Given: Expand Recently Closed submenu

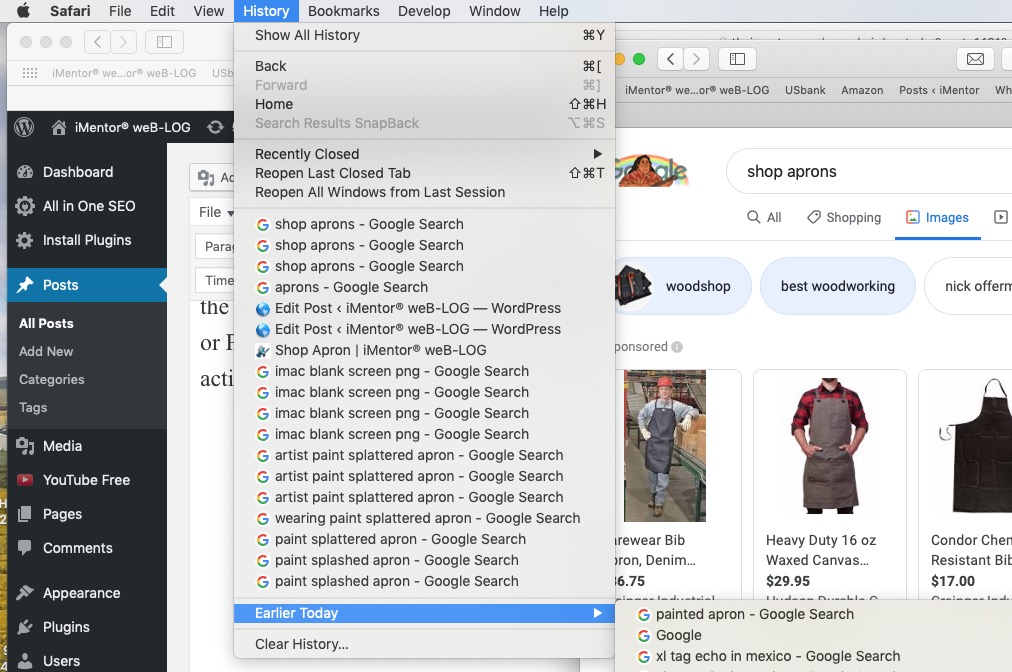Looking at the screenshot, I should point(424,154).
